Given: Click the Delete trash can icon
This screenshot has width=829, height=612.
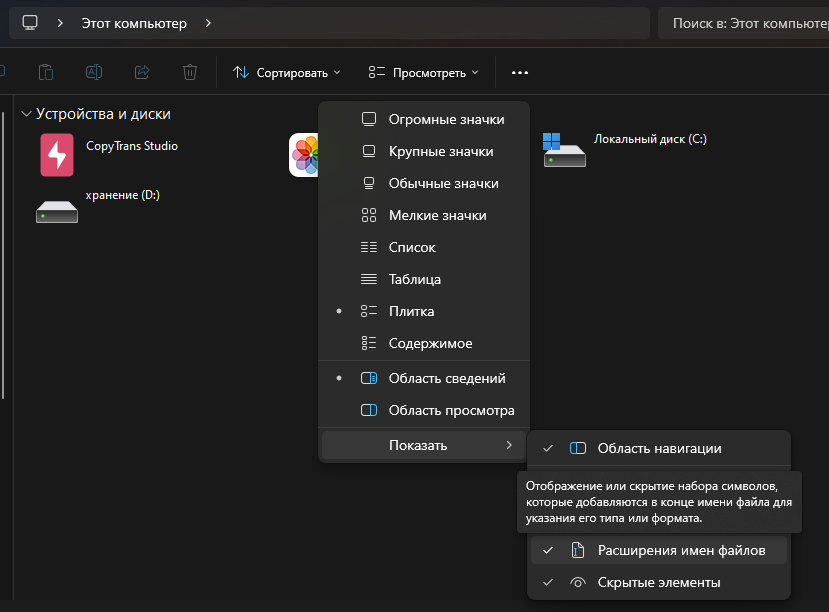Looking at the screenshot, I should (190, 72).
